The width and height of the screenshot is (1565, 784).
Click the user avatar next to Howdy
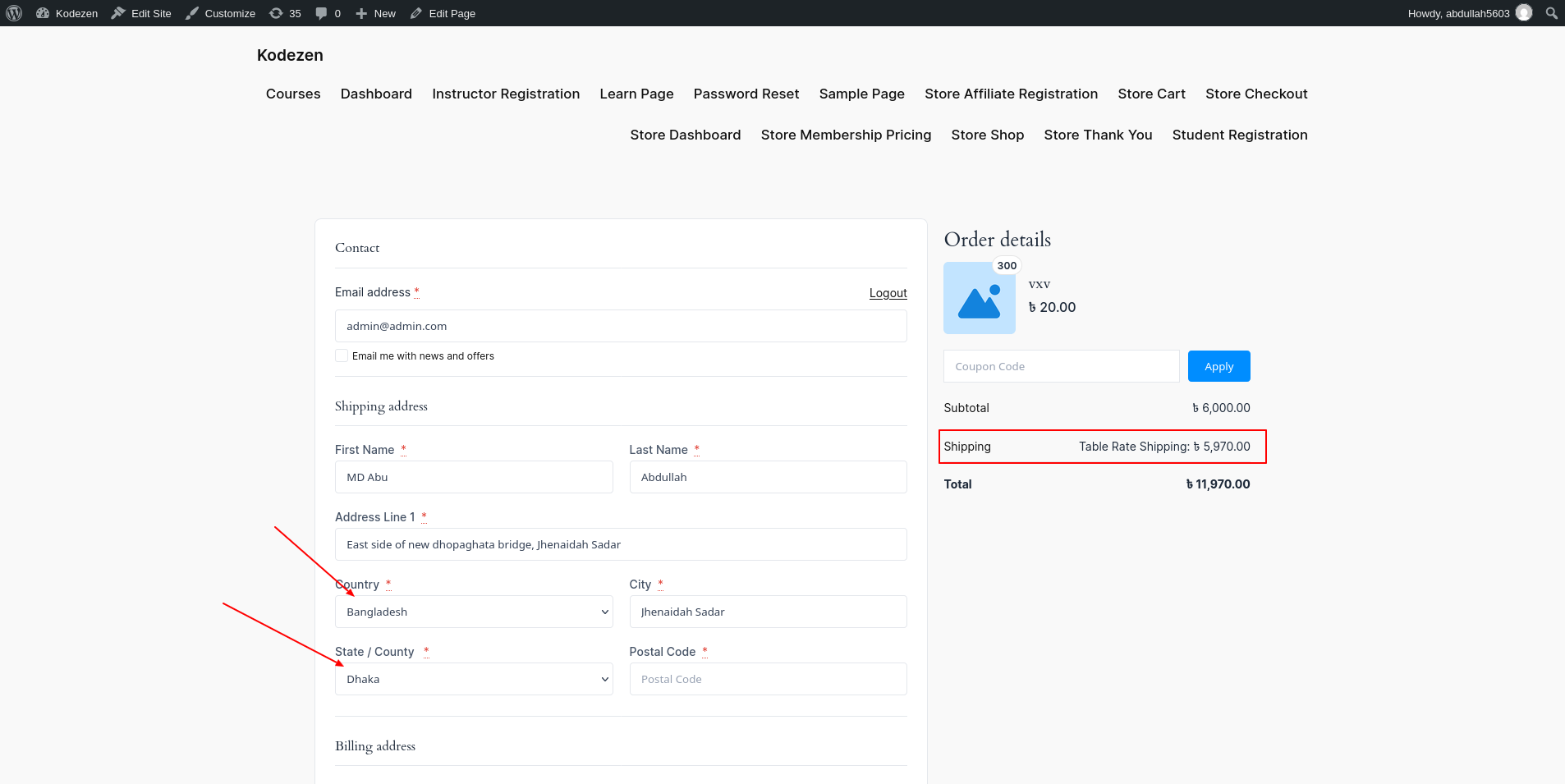pos(1524,13)
